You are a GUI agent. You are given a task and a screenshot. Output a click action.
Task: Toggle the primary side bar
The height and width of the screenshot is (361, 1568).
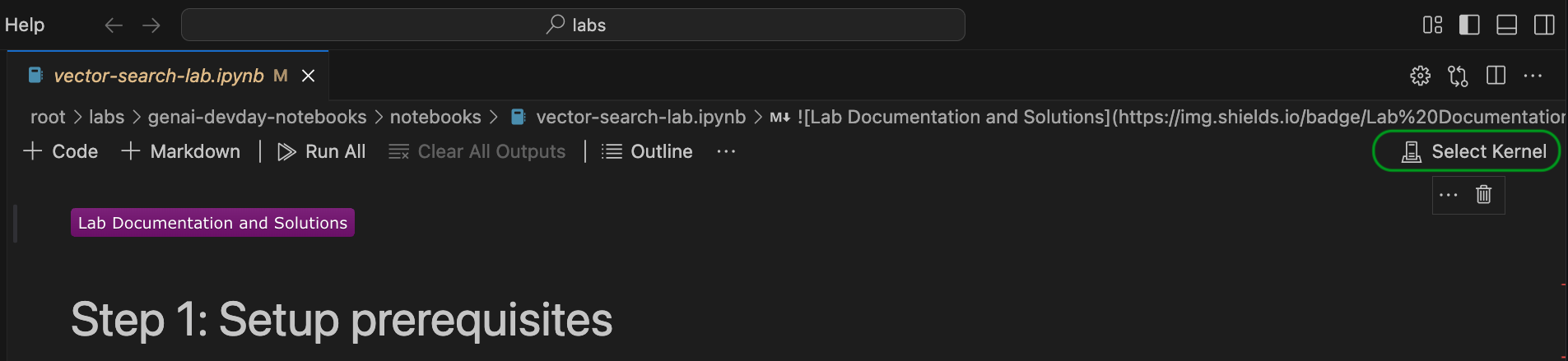[1469, 25]
